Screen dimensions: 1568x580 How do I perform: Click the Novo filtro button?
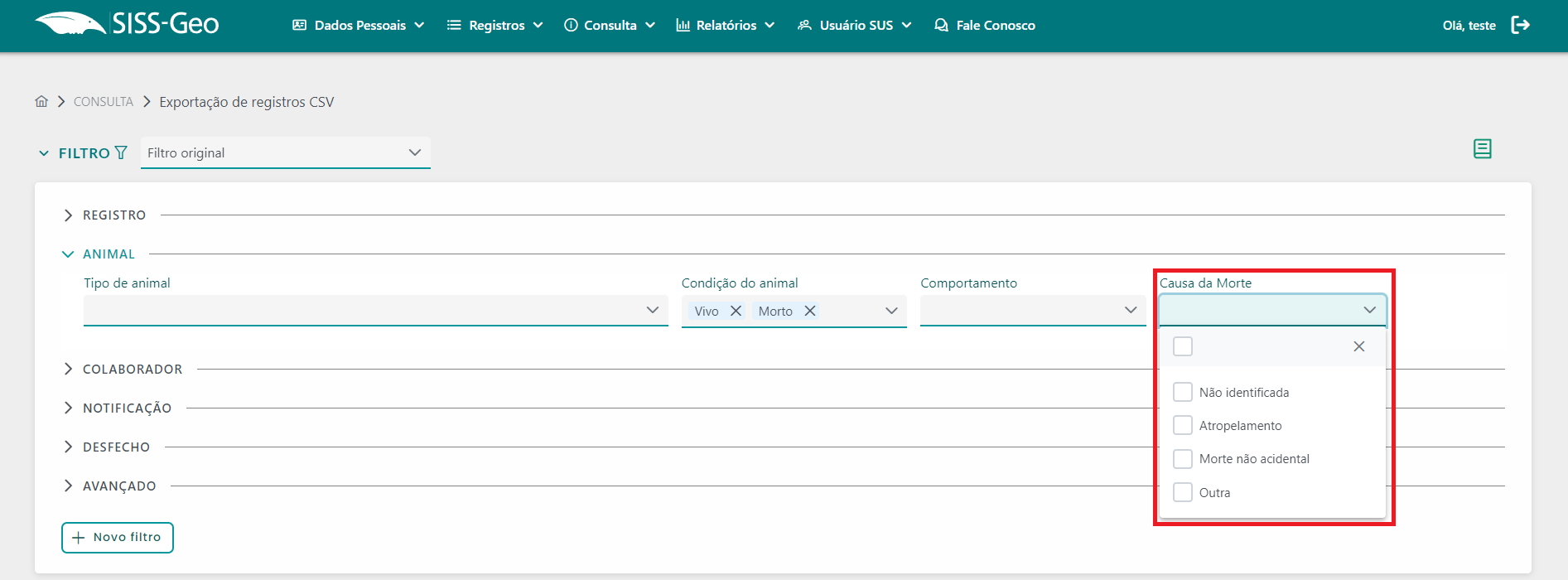point(118,537)
